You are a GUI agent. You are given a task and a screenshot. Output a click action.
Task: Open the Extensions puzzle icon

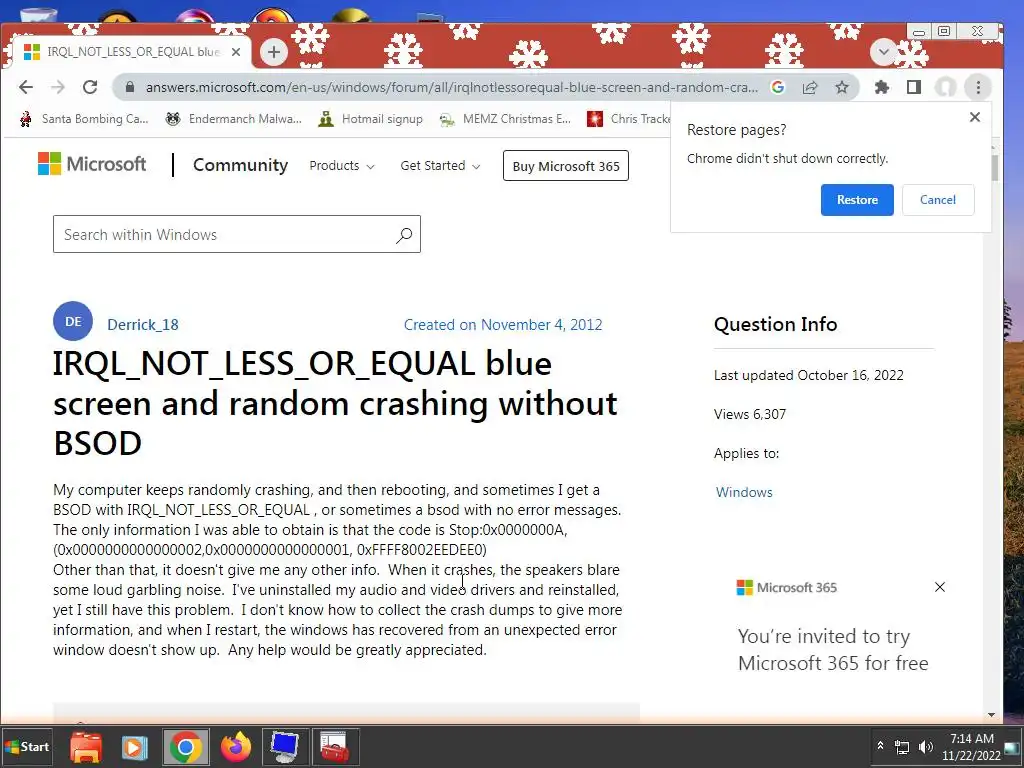click(882, 87)
